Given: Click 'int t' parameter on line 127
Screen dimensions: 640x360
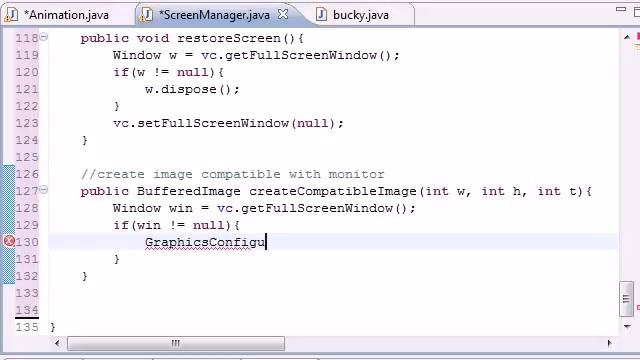Looking at the screenshot, I should [557, 191].
